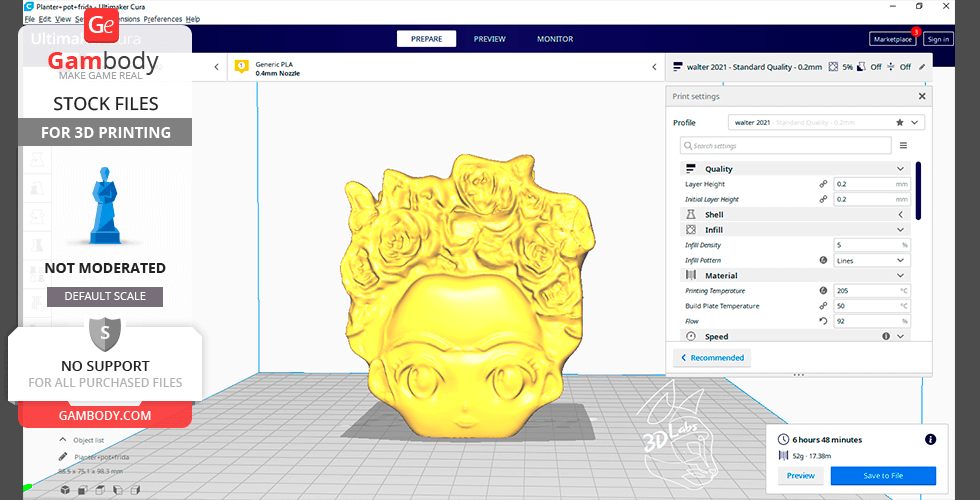The height and width of the screenshot is (500, 980).
Task: Click the 52g · 17.38m material estimate
Action: click(x=812, y=456)
